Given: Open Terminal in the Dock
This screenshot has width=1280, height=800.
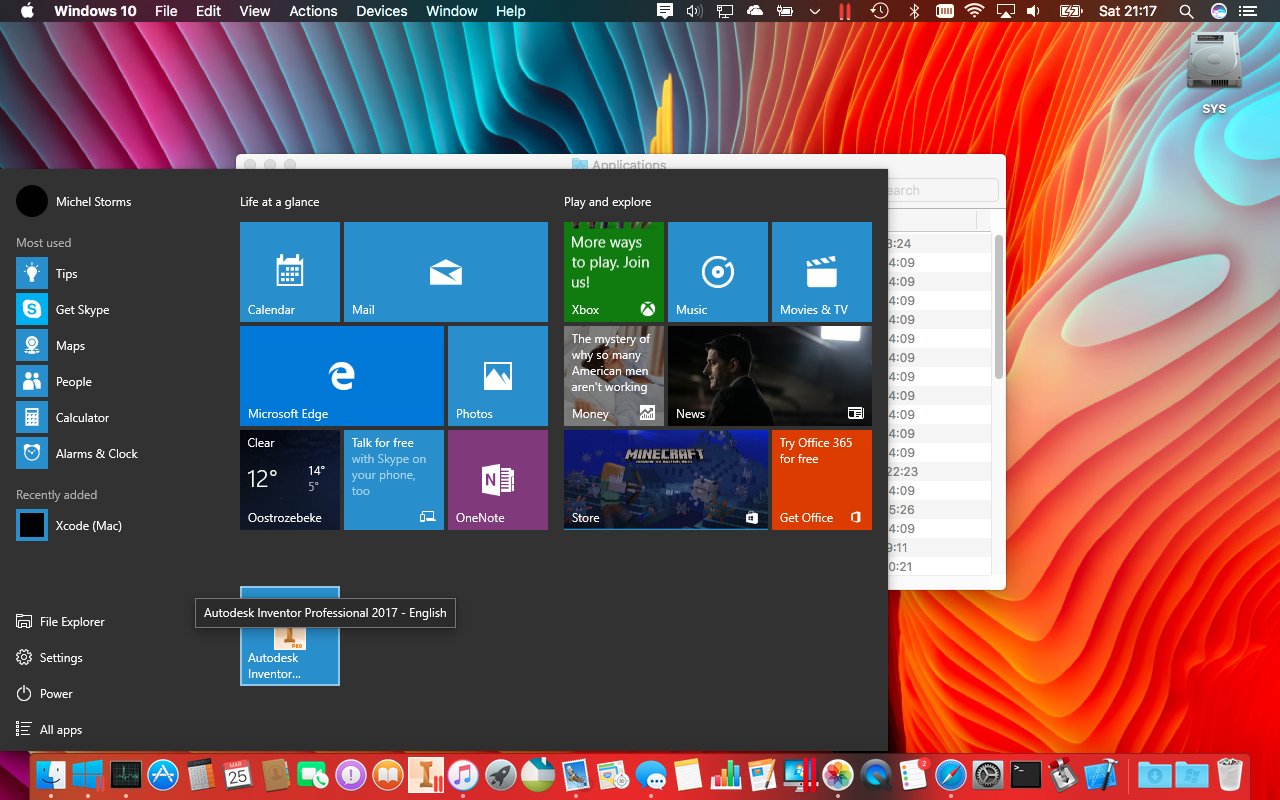Looking at the screenshot, I should coord(1025,775).
